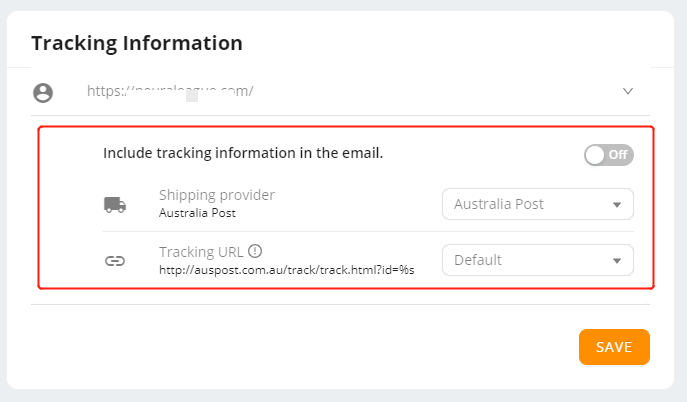This screenshot has width=687, height=402.
Task: Open the Australia Post provider dropdown
Action: click(538, 204)
